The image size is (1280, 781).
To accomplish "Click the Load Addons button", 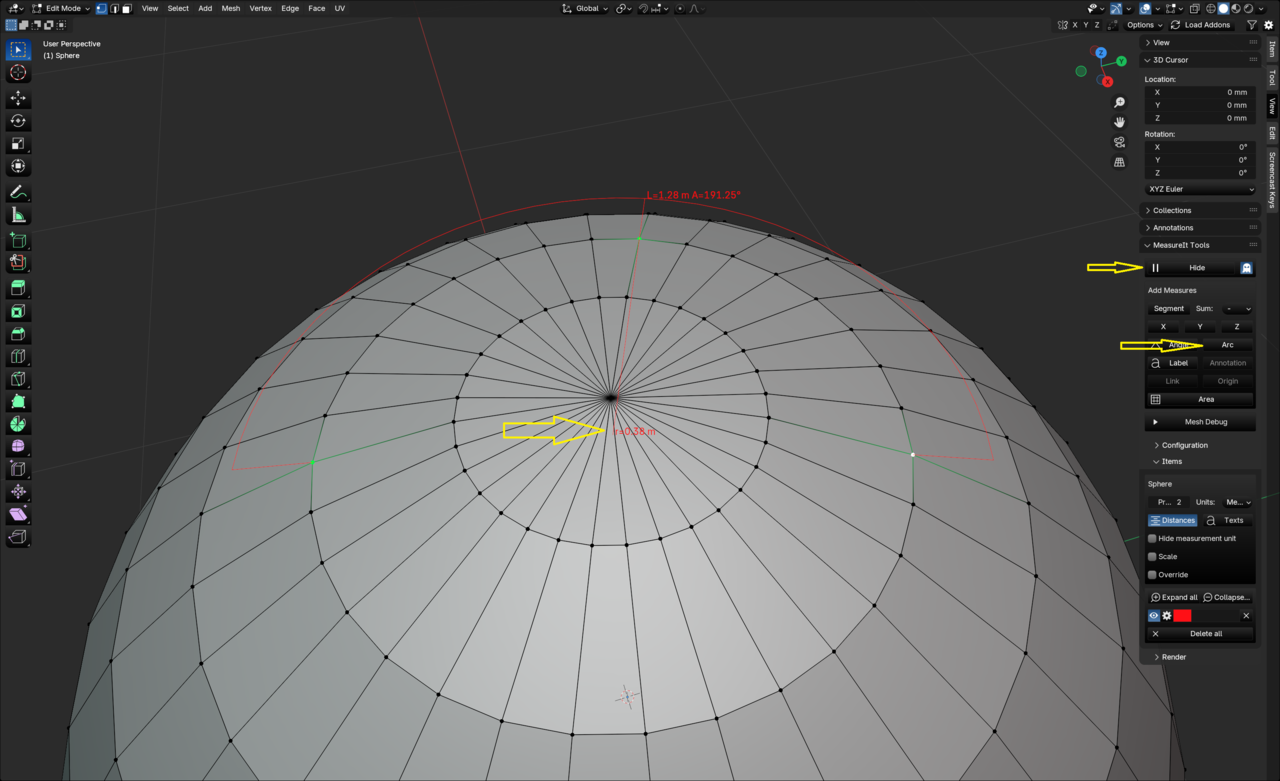I will click(x=1200, y=25).
